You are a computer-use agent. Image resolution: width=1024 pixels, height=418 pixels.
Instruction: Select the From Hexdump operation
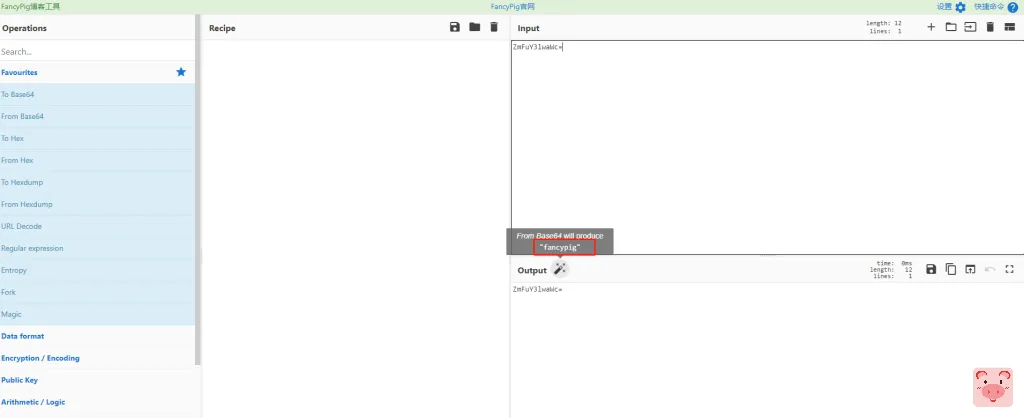97,204
